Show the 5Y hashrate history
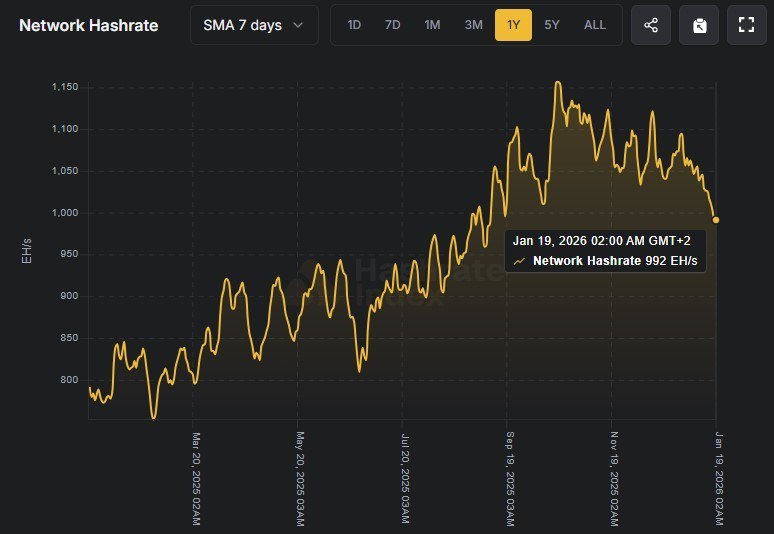Viewport: 774px width, 534px height. [552, 25]
